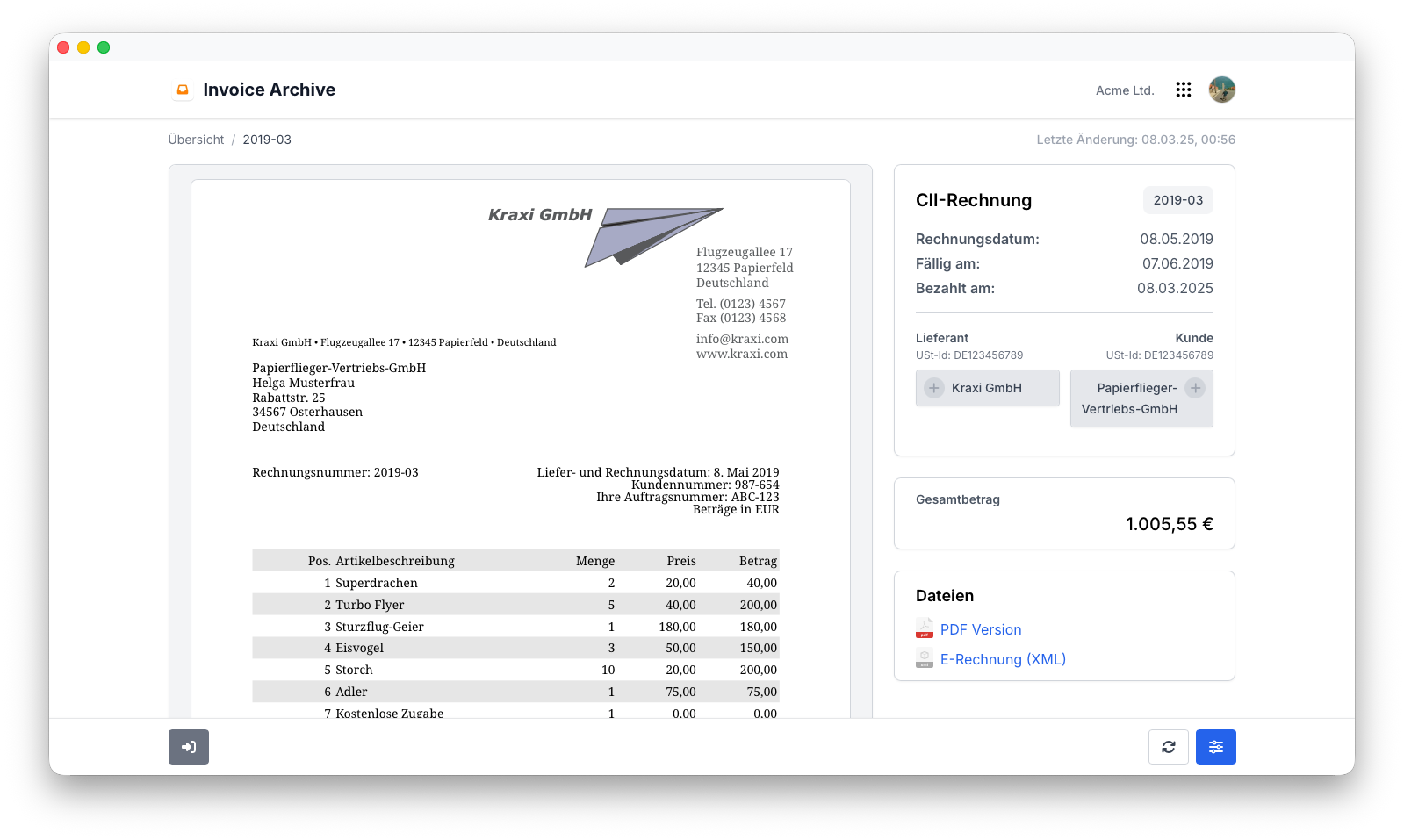Click the 2019-03 invoice number badge
The height and width of the screenshot is (840, 1404).
pos(1178,200)
